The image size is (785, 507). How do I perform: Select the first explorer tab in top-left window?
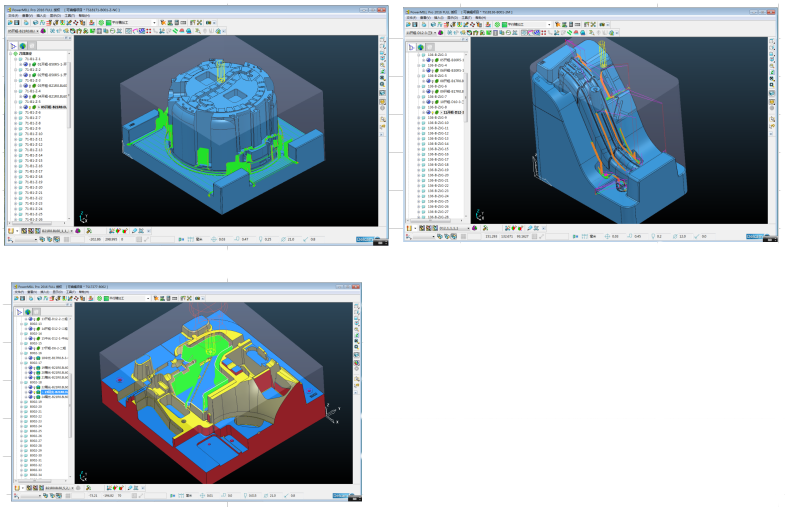click(x=14, y=46)
